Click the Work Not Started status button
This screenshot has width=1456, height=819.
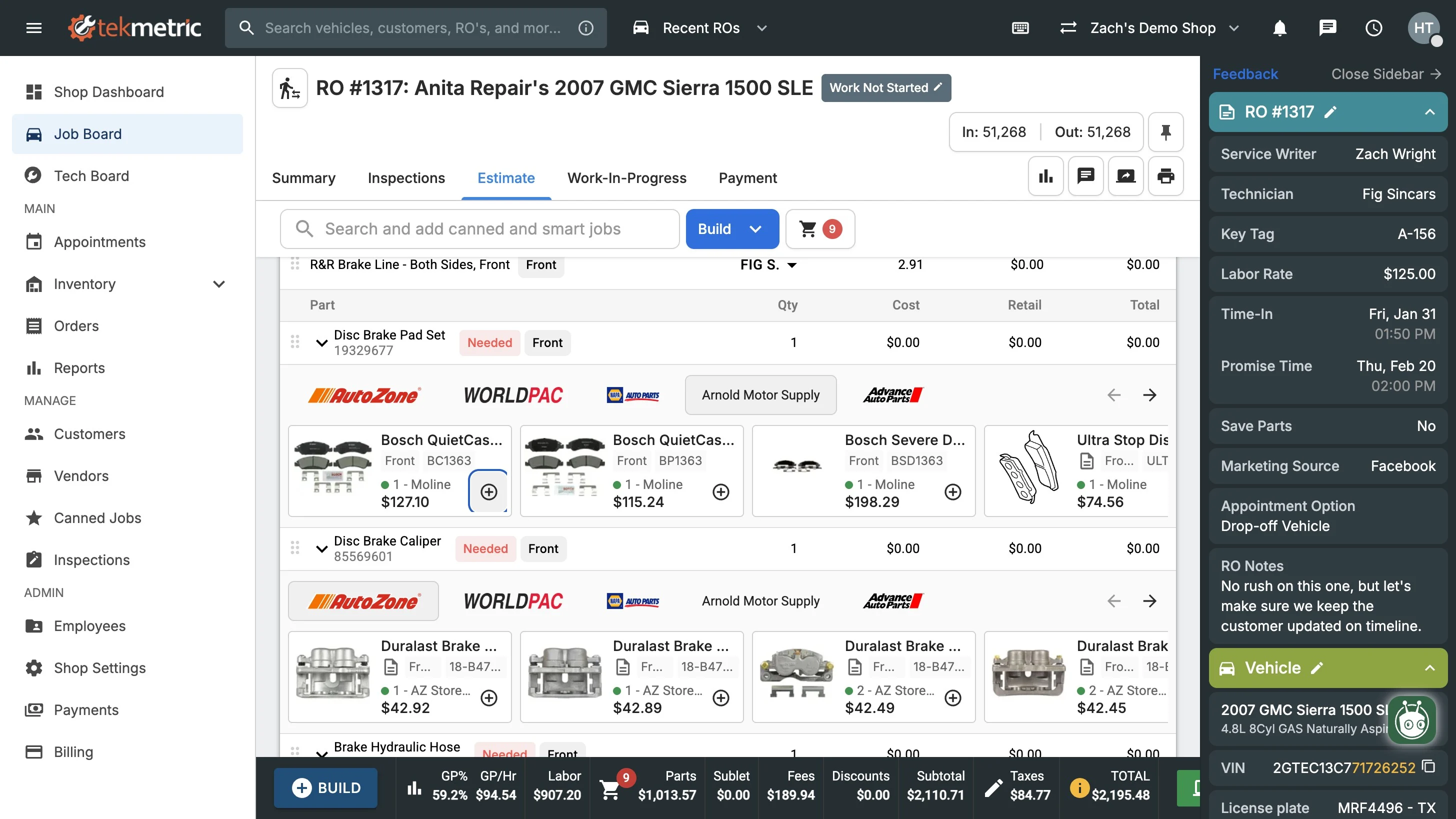885,87
